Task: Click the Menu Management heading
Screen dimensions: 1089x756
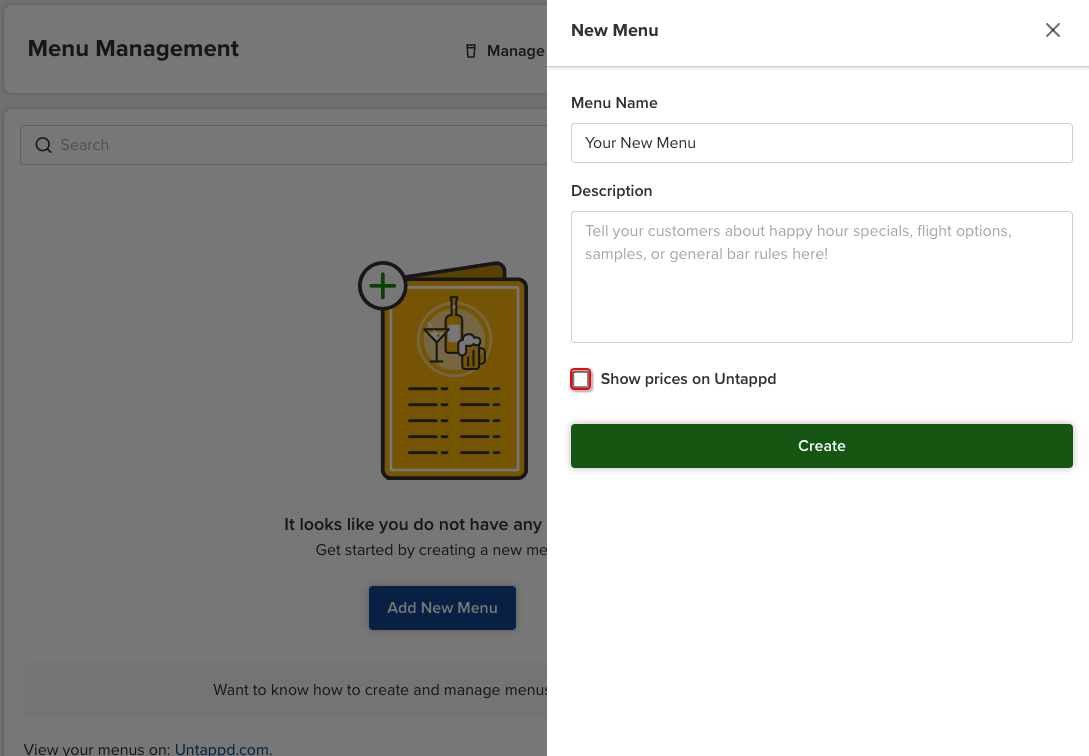Action: (133, 49)
